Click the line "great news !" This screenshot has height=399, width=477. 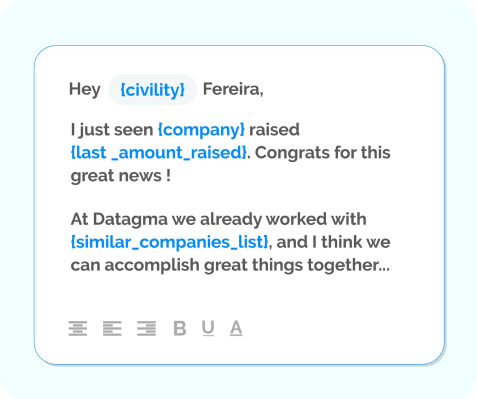coord(121,176)
